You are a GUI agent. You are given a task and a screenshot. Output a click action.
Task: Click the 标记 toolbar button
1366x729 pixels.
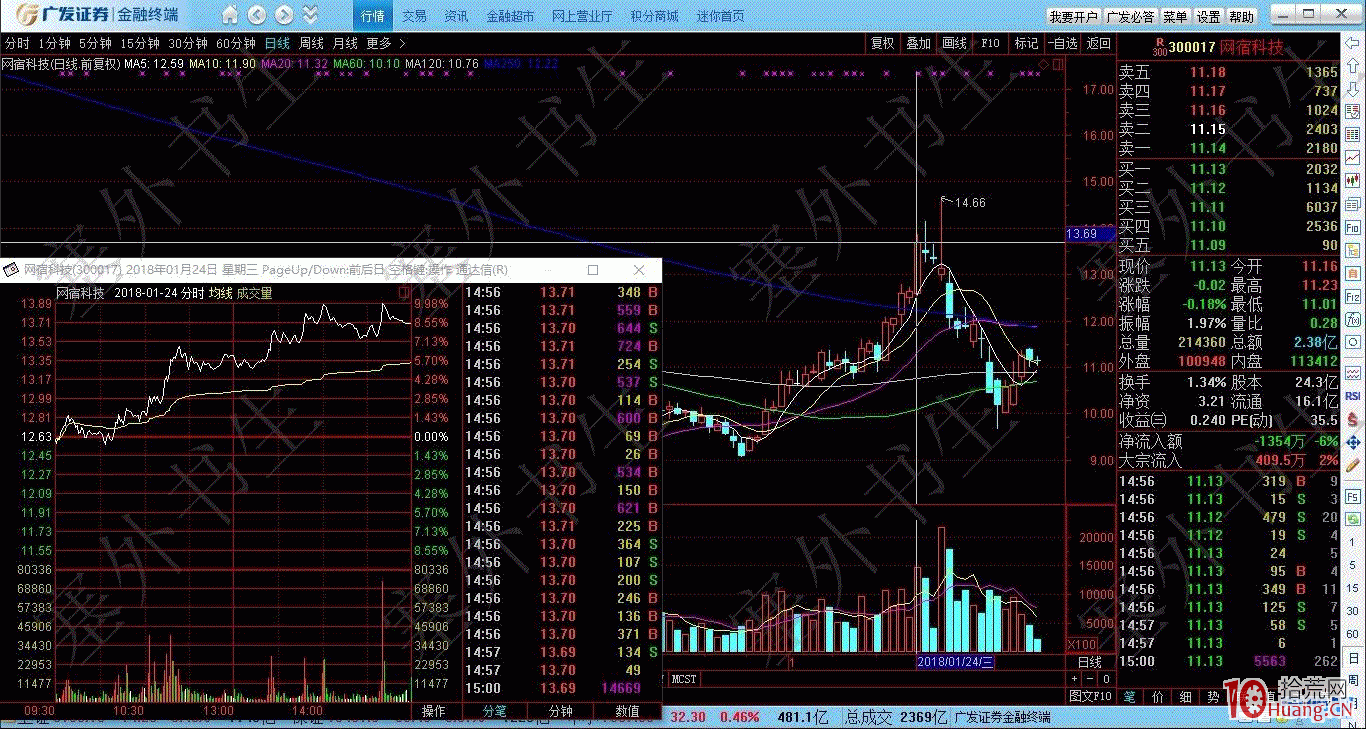click(1026, 43)
